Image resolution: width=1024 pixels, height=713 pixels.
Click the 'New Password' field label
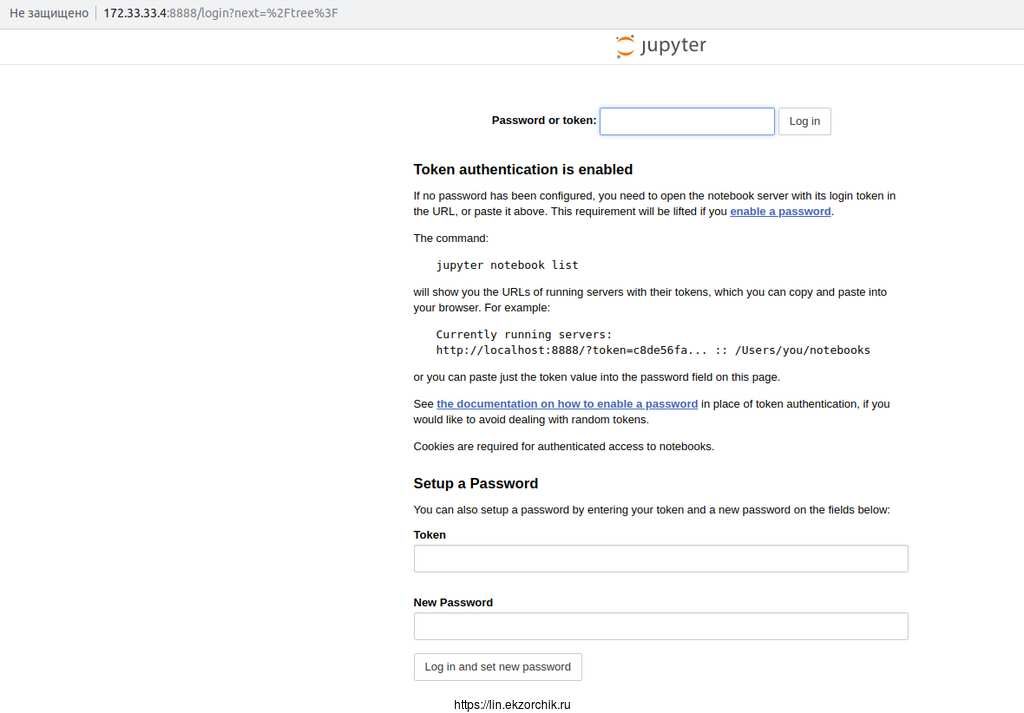pyautogui.click(x=453, y=603)
